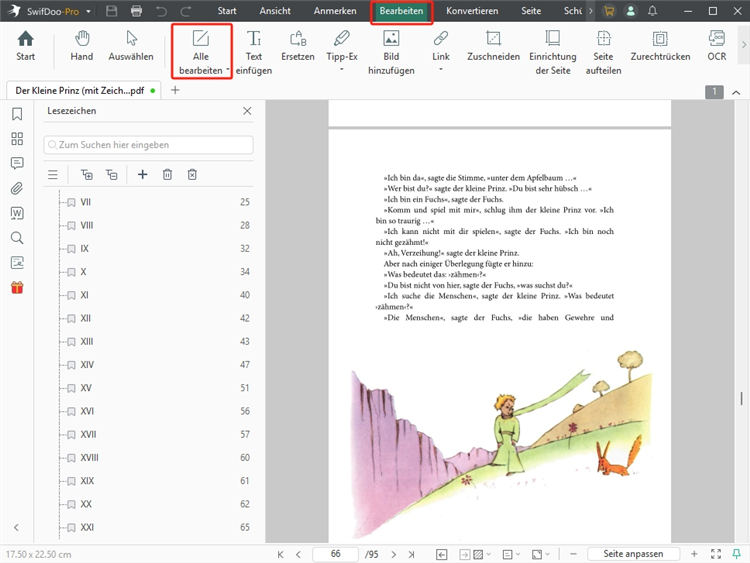Delete selected bookmark trash icon
750x563 pixels.
[167, 175]
